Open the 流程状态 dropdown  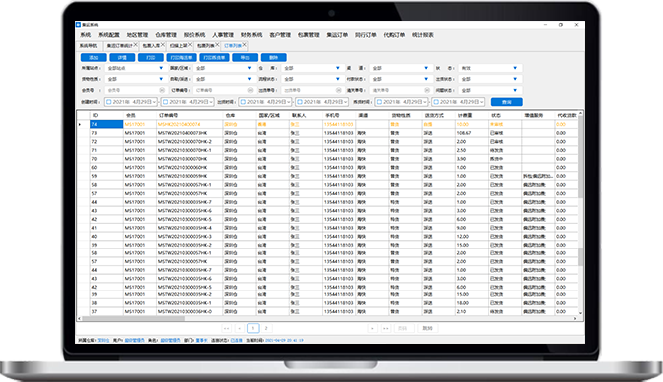[x=312, y=79]
